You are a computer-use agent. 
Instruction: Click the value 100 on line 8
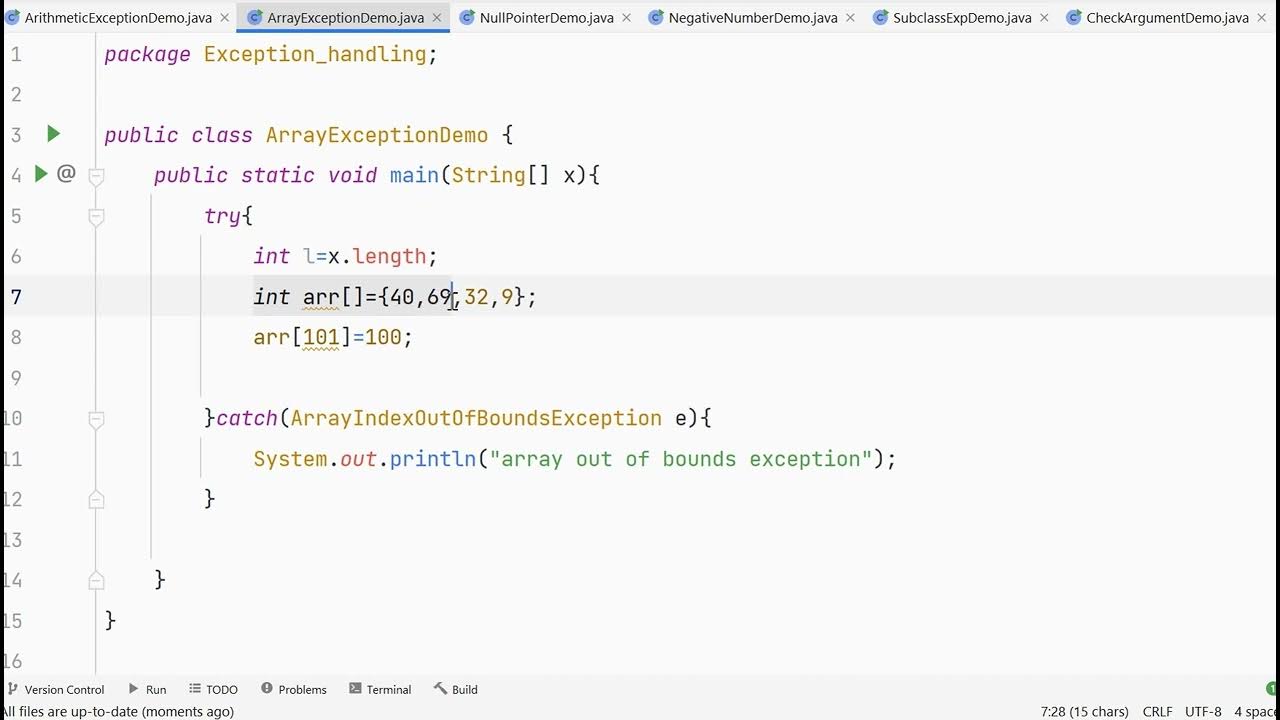tap(383, 337)
